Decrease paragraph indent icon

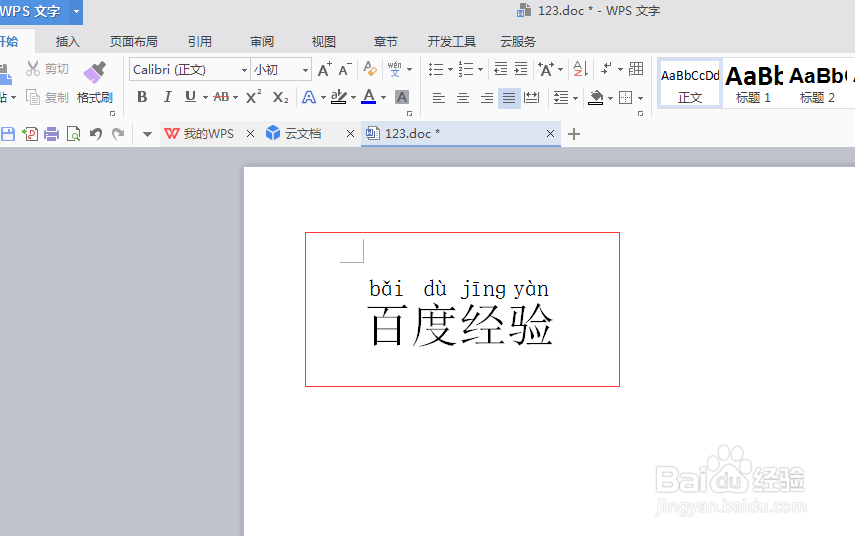point(501,69)
